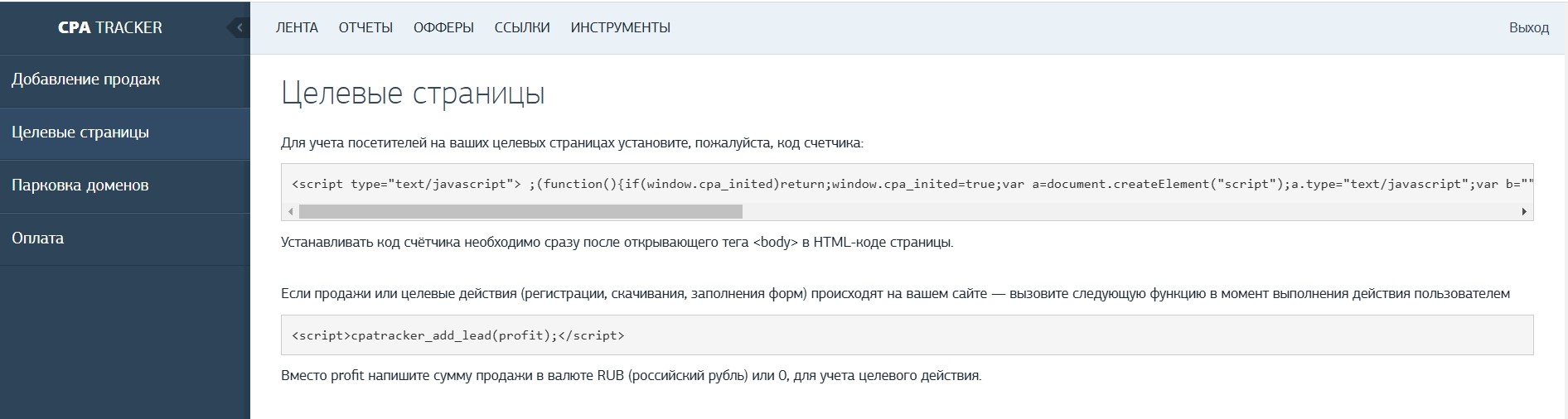Open the ССЫЛКИ menu item

pos(522,27)
